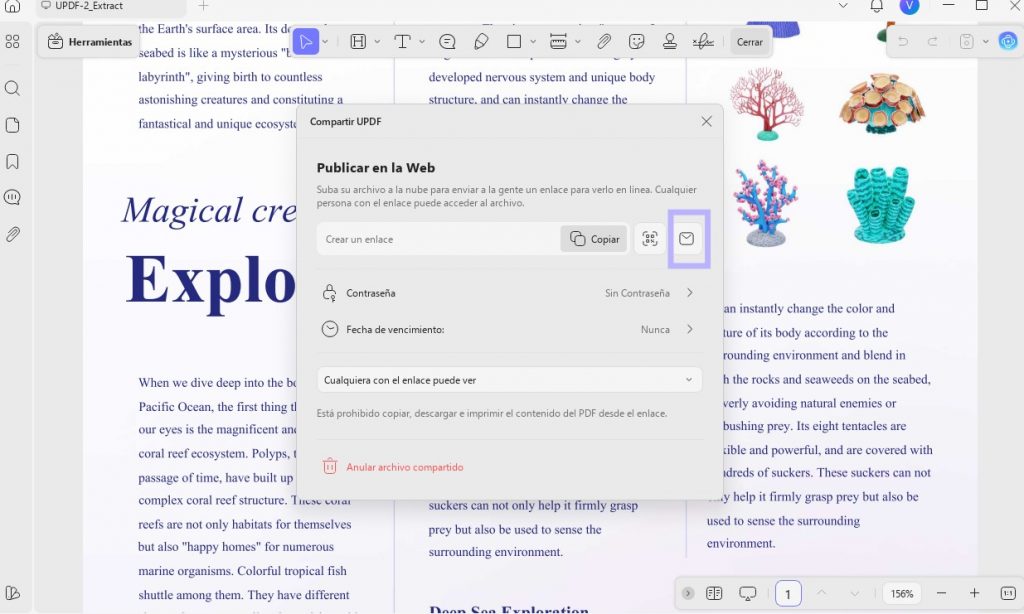Open the UPDF AI assistant icon
The image size is (1024, 614).
coord(1008,42)
